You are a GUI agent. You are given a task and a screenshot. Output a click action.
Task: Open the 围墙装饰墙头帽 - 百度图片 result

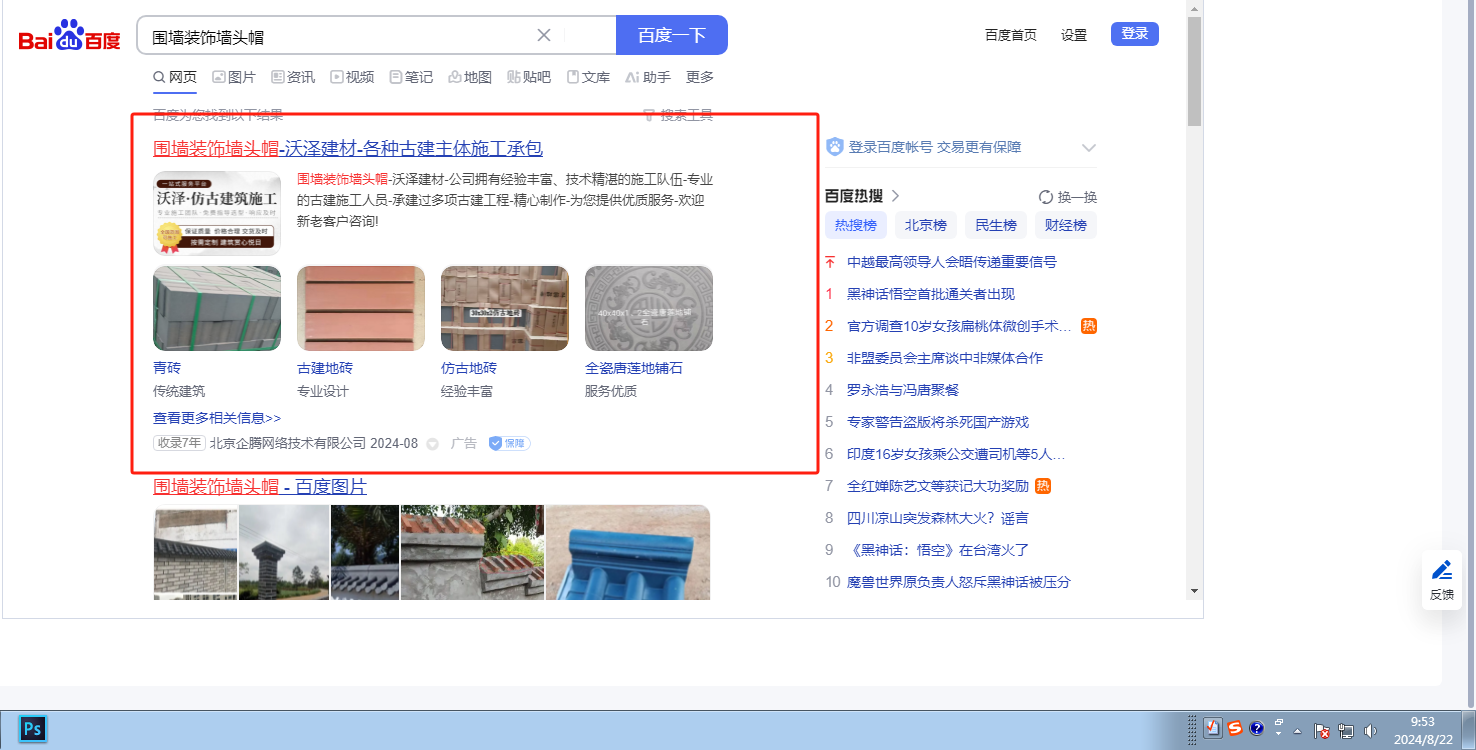click(260, 487)
